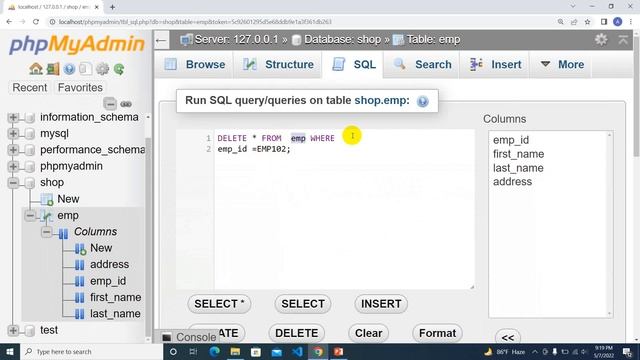Open the phpMyAdmin documentation help icon
This screenshot has width=640, height=360.
click(x=69, y=69)
